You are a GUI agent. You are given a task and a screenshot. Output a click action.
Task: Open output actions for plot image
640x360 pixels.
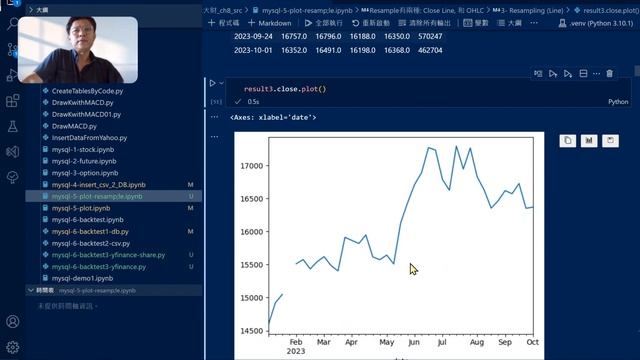(x=214, y=137)
